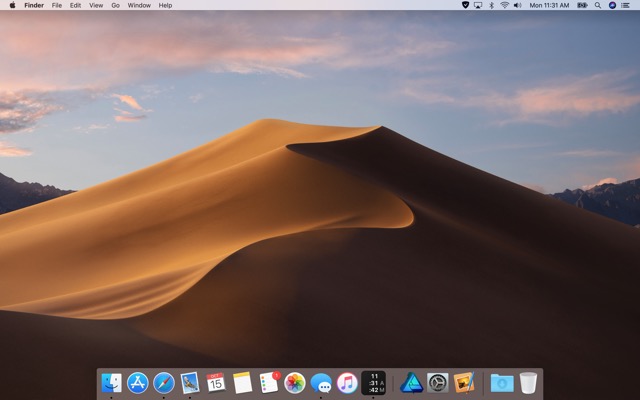The image size is (640, 400).
Task: Open the Trash in the Dock
Action: 528,383
